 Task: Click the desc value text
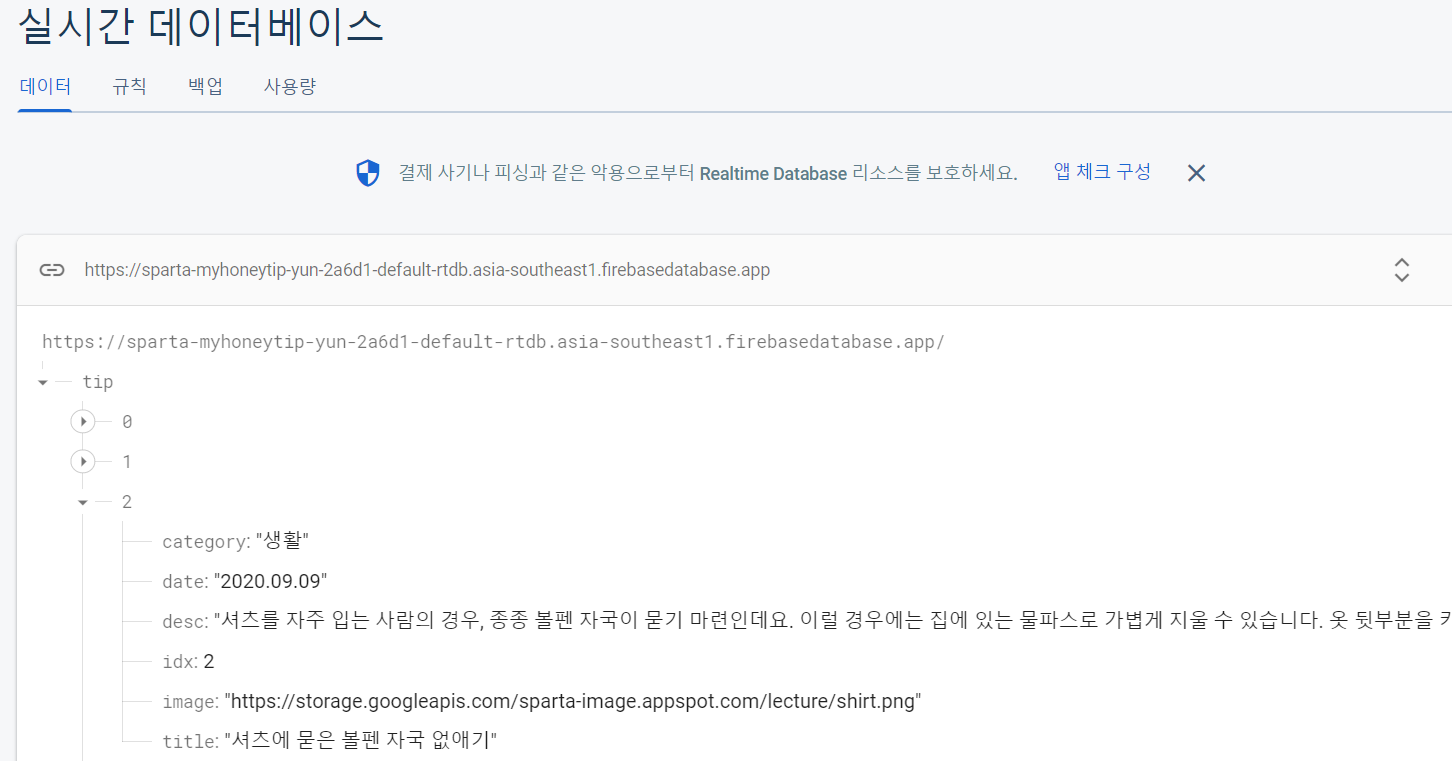tap(833, 622)
